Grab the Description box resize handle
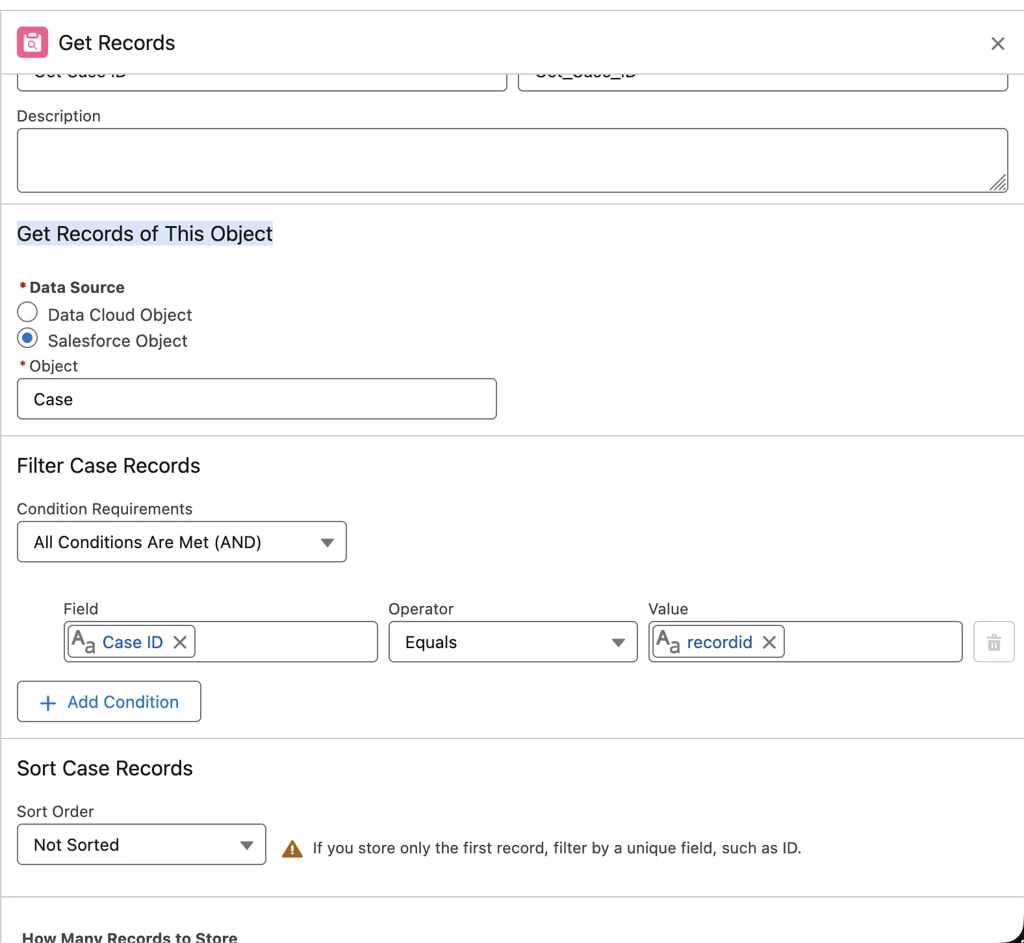 coord(998,184)
